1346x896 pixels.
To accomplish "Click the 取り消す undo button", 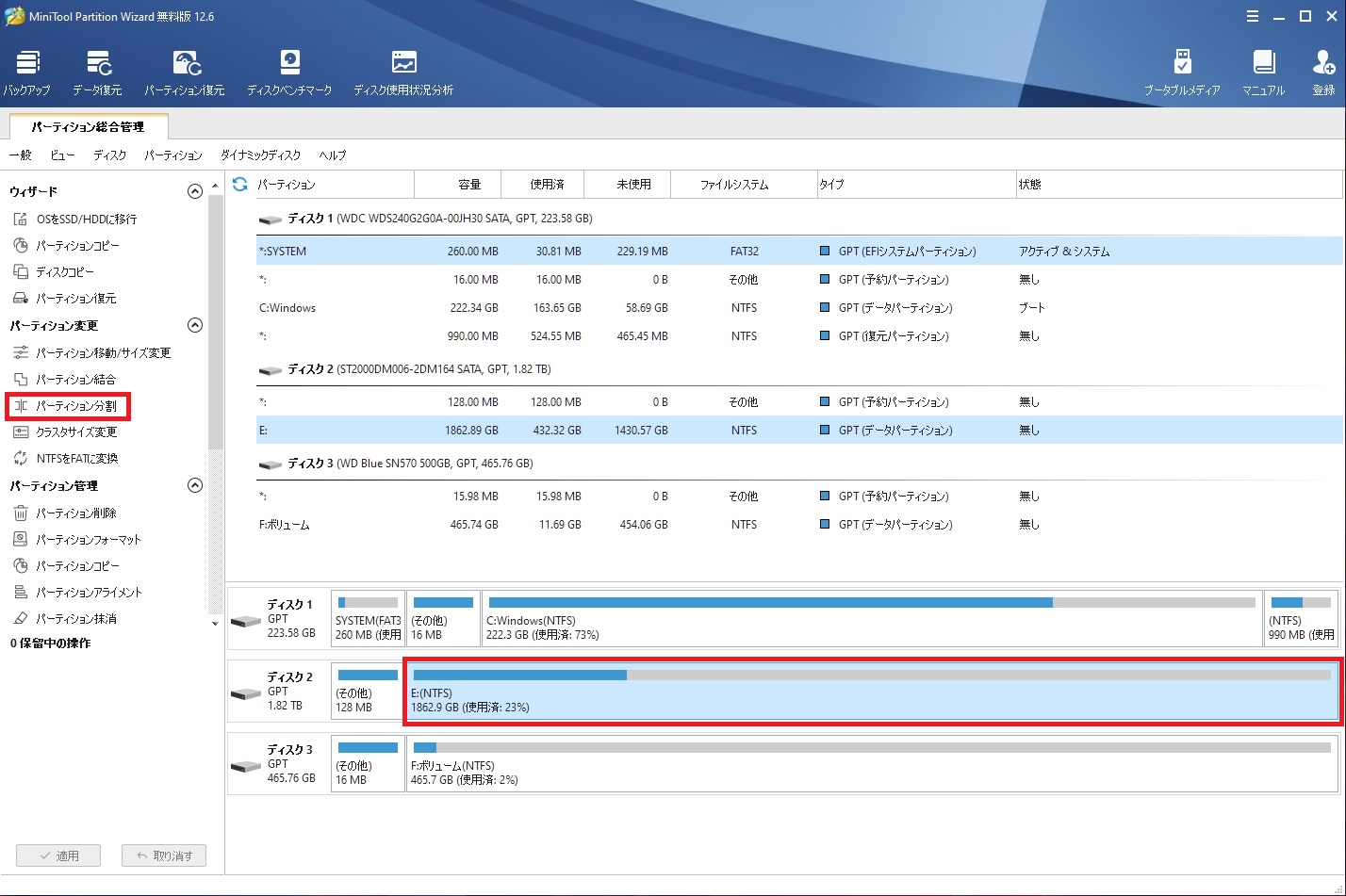I will click(164, 855).
